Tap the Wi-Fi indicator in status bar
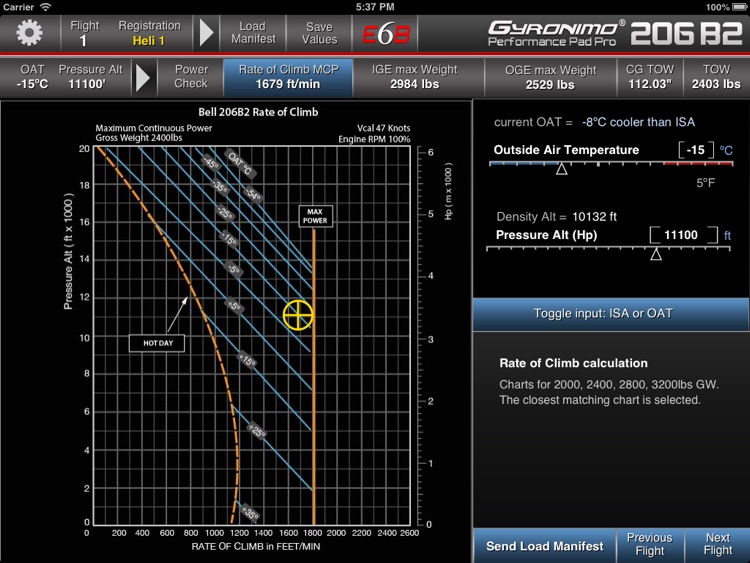 click(45, 7)
